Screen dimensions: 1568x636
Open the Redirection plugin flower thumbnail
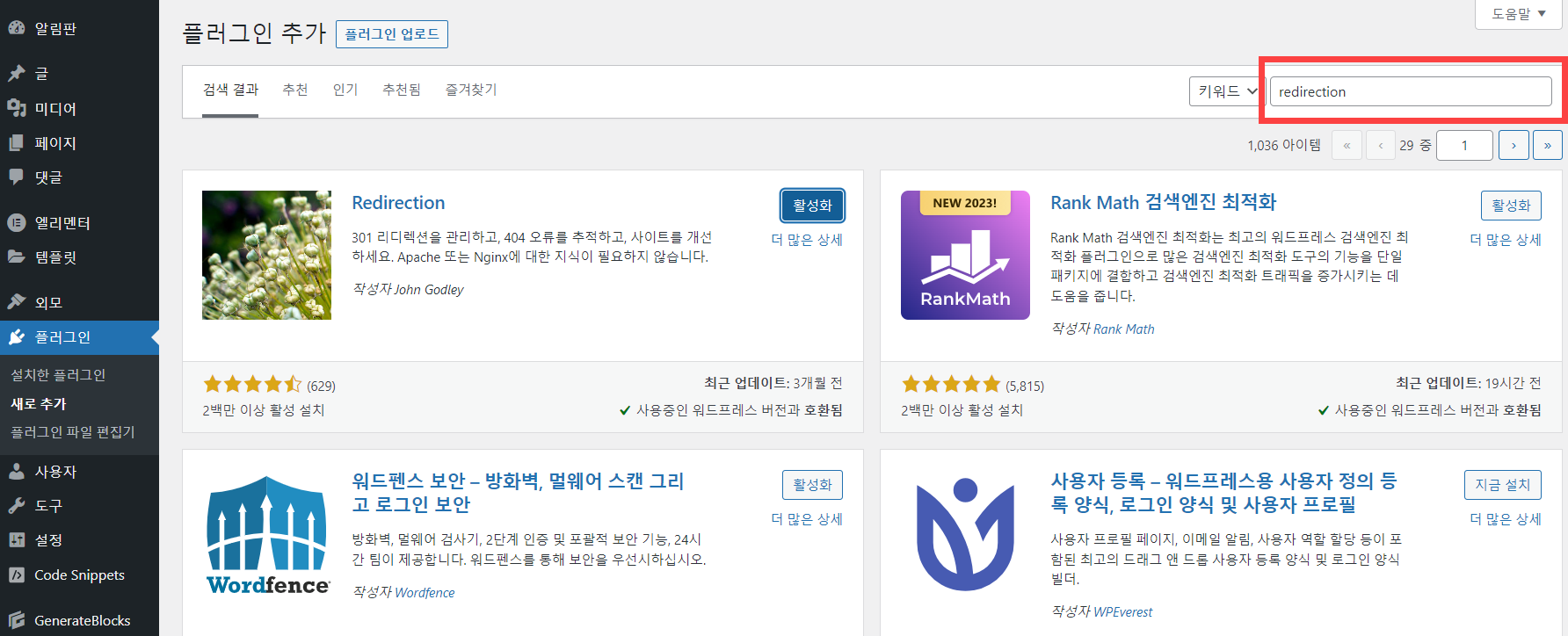point(266,255)
